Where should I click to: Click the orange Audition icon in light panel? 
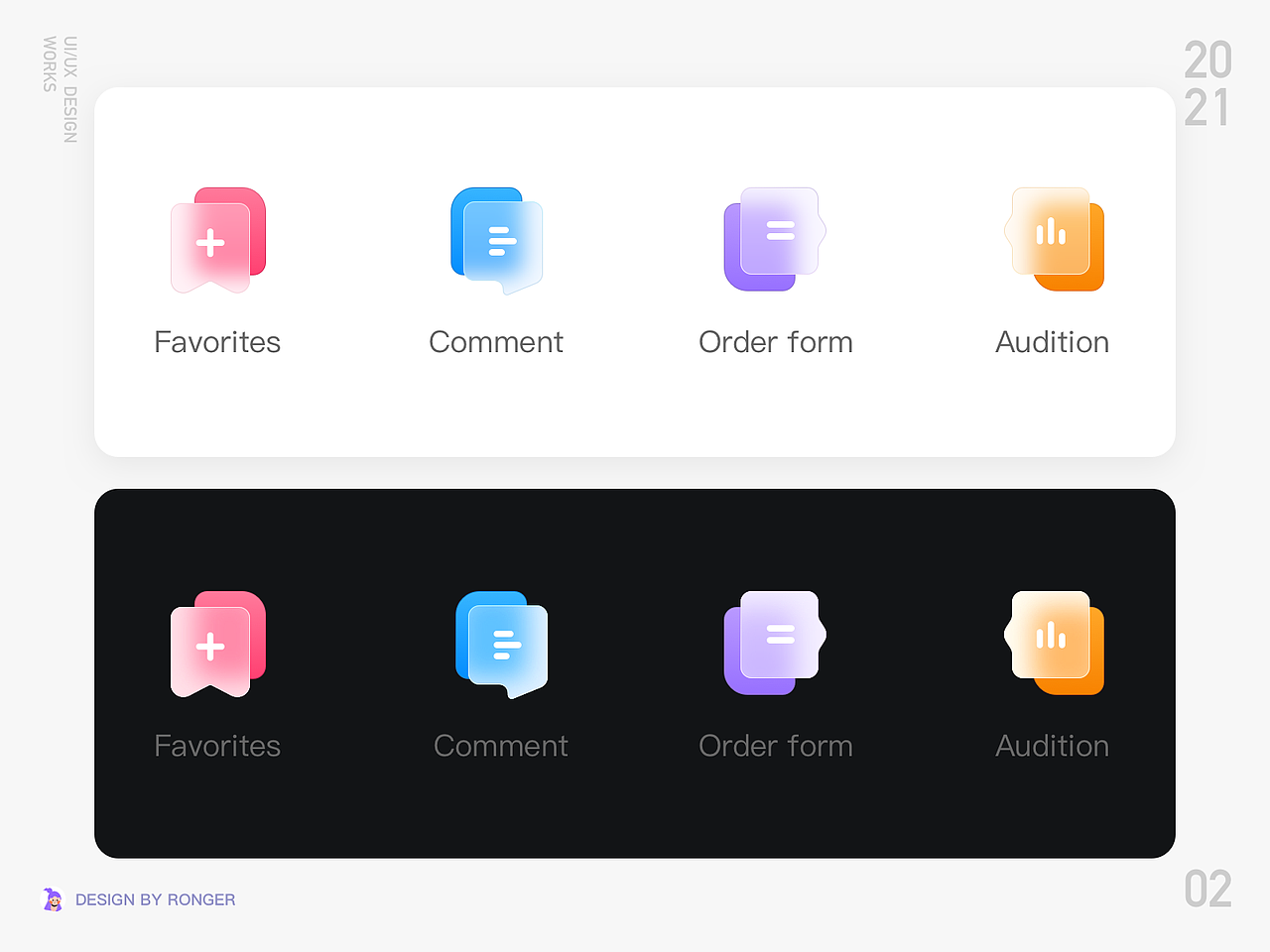1054,239
